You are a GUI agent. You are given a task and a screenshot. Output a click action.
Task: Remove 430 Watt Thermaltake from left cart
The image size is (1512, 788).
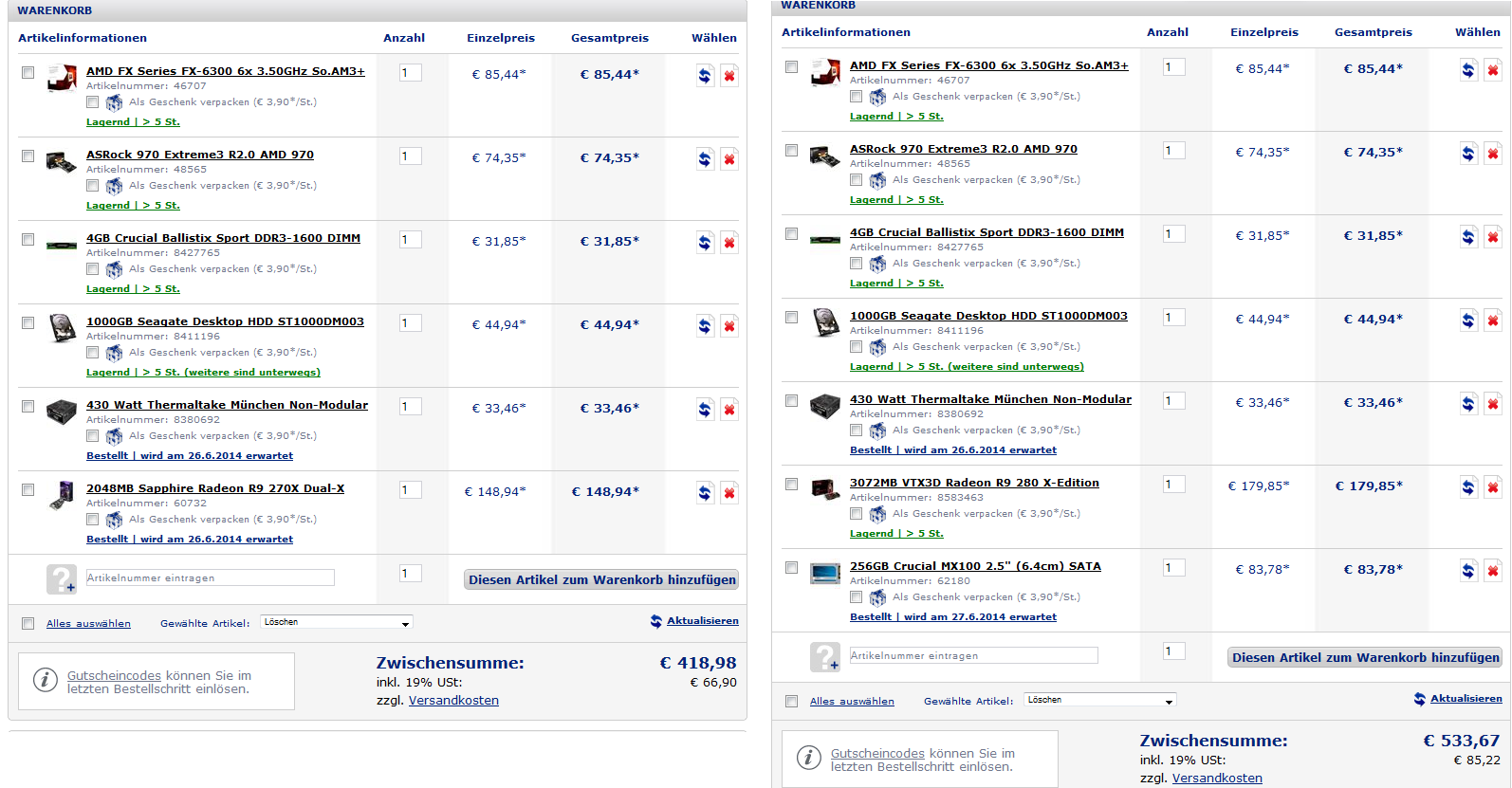728,410
